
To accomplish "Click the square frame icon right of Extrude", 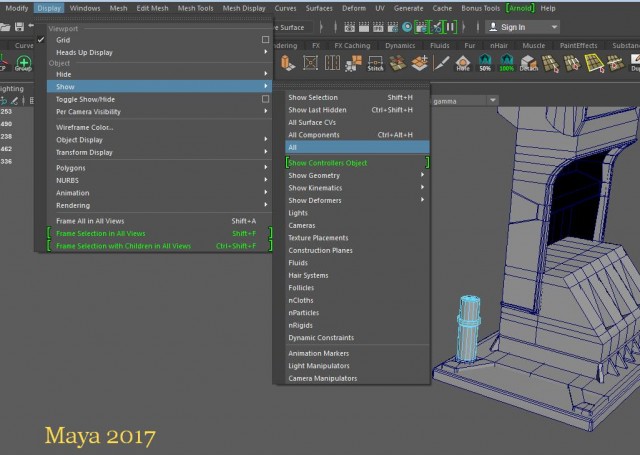I will (311, 63).
